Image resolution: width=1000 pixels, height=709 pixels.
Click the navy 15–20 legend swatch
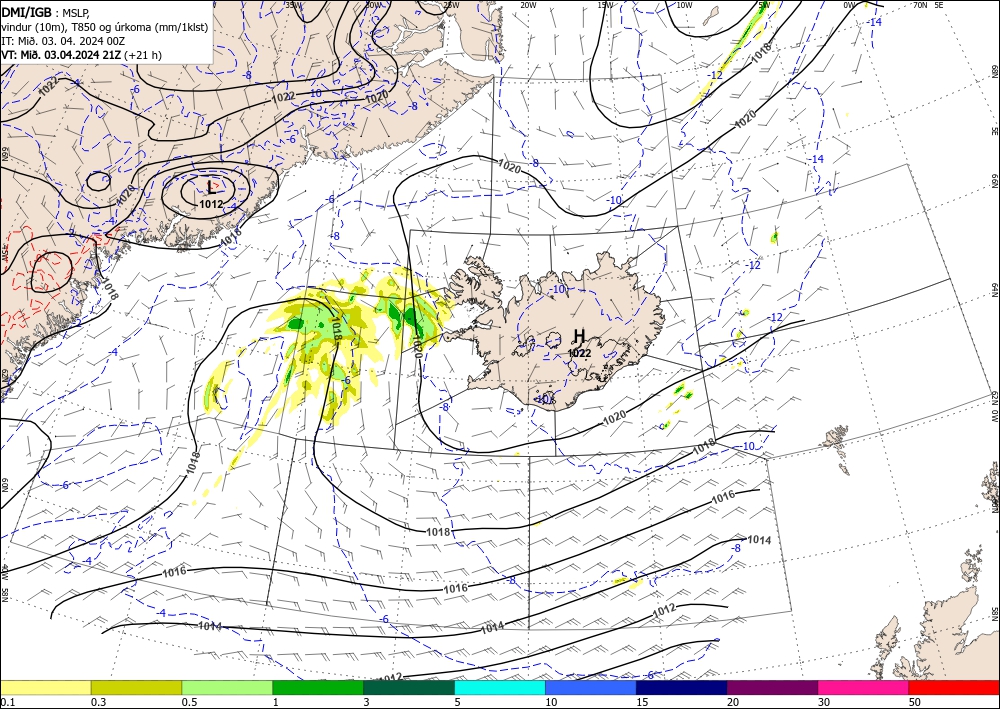click(682, 687)
